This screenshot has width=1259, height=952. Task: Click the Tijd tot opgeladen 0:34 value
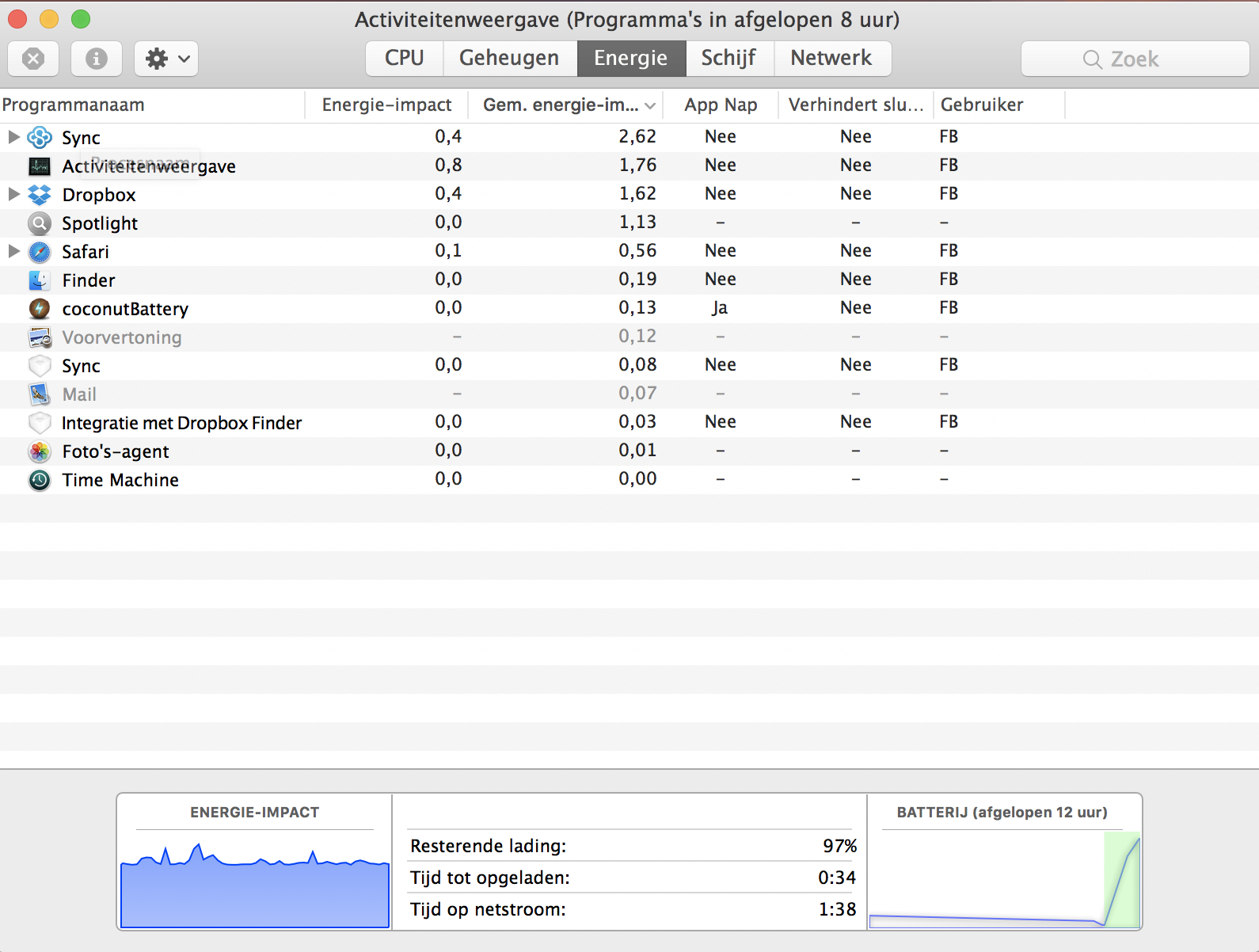coord(837,878)
